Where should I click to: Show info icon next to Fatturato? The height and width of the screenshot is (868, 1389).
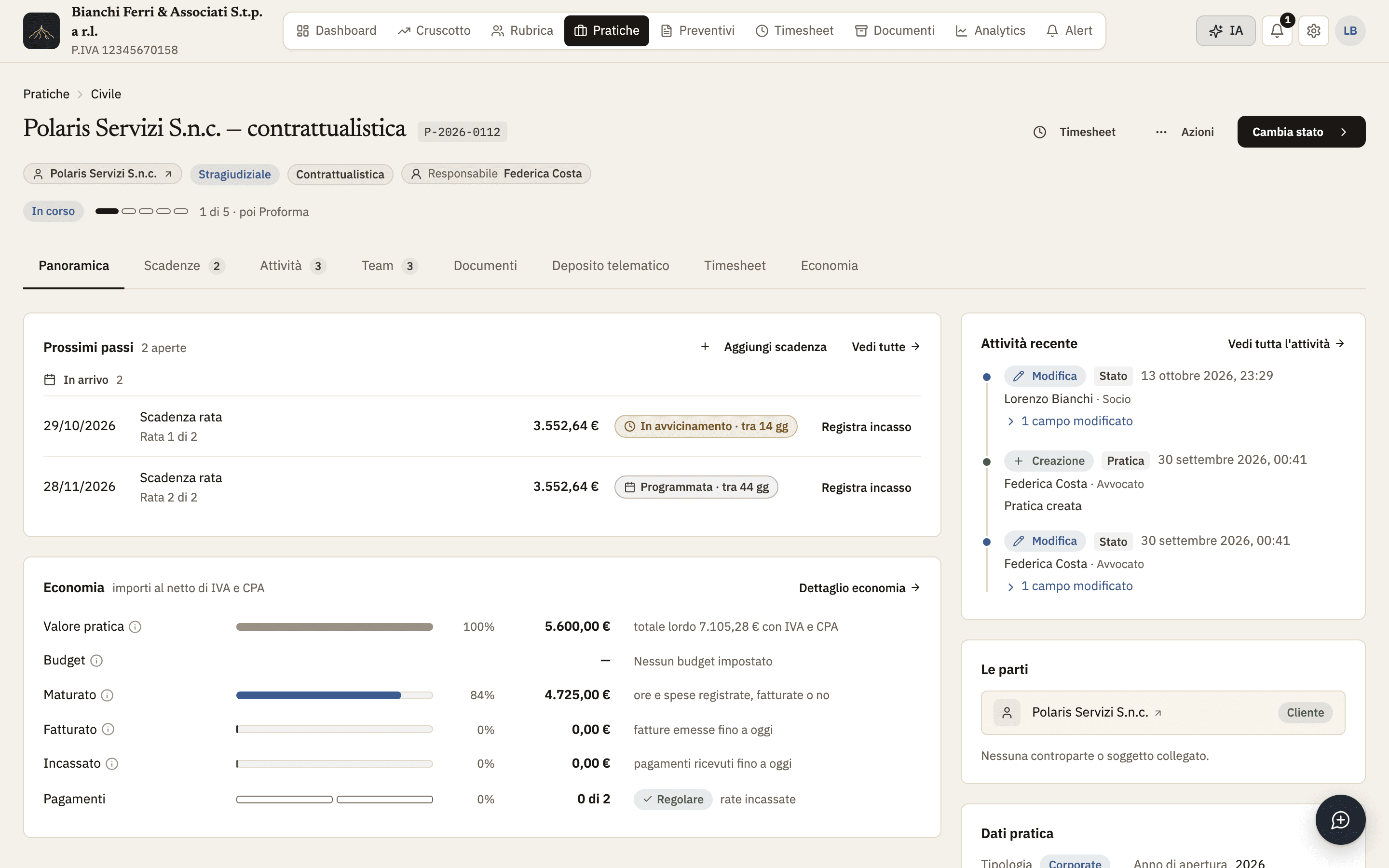click(x=108, y=729)
